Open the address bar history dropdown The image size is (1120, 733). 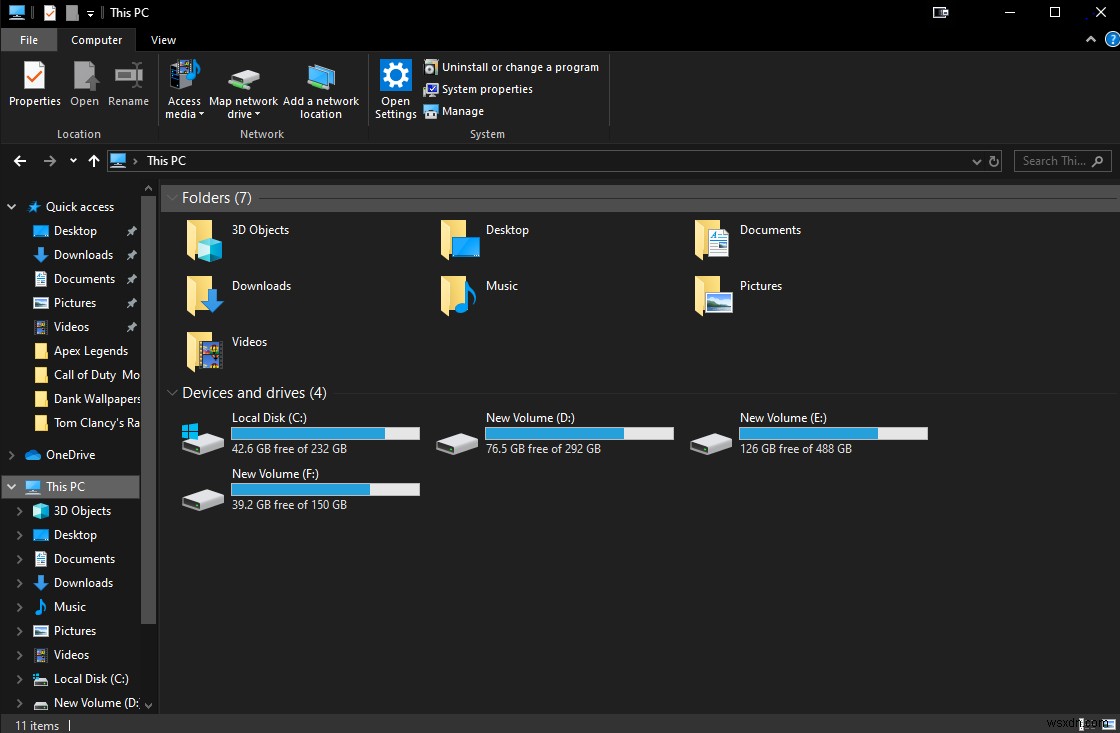(976, 160)
